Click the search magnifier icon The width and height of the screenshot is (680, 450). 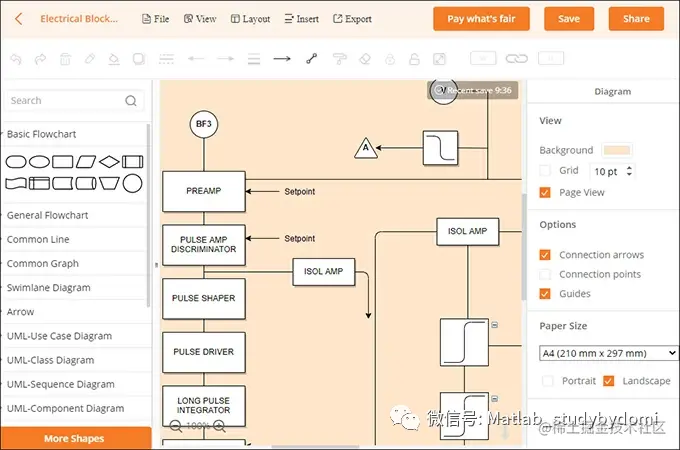click(x=131, y=101)
